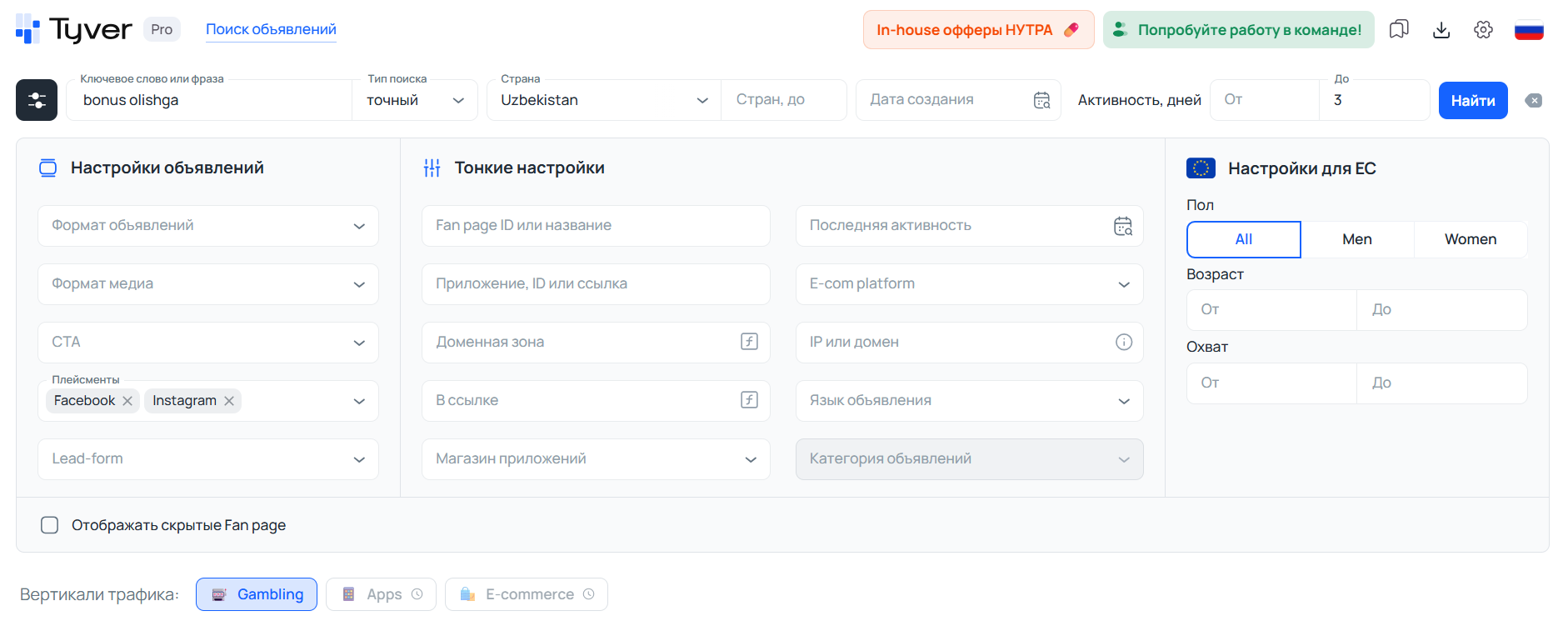Select Women gender option

pyautogui.click(x=1471, y=239)
